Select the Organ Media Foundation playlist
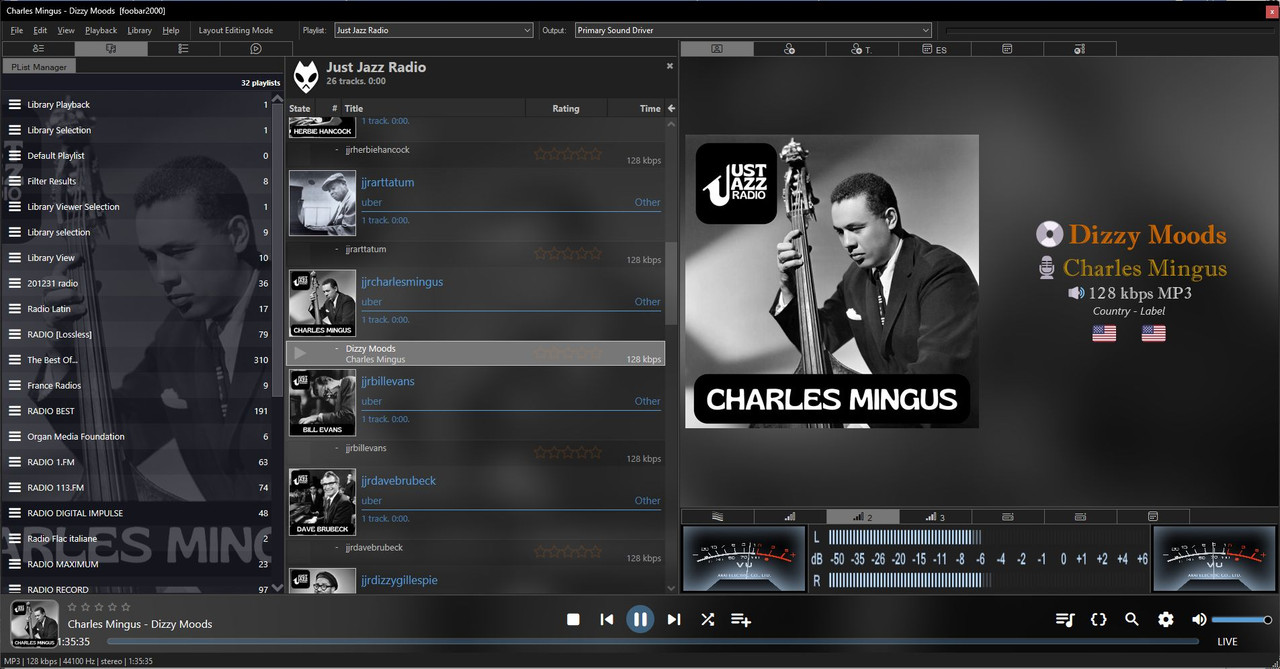Viewport: 1280px width, 669px height. [137, 437]
